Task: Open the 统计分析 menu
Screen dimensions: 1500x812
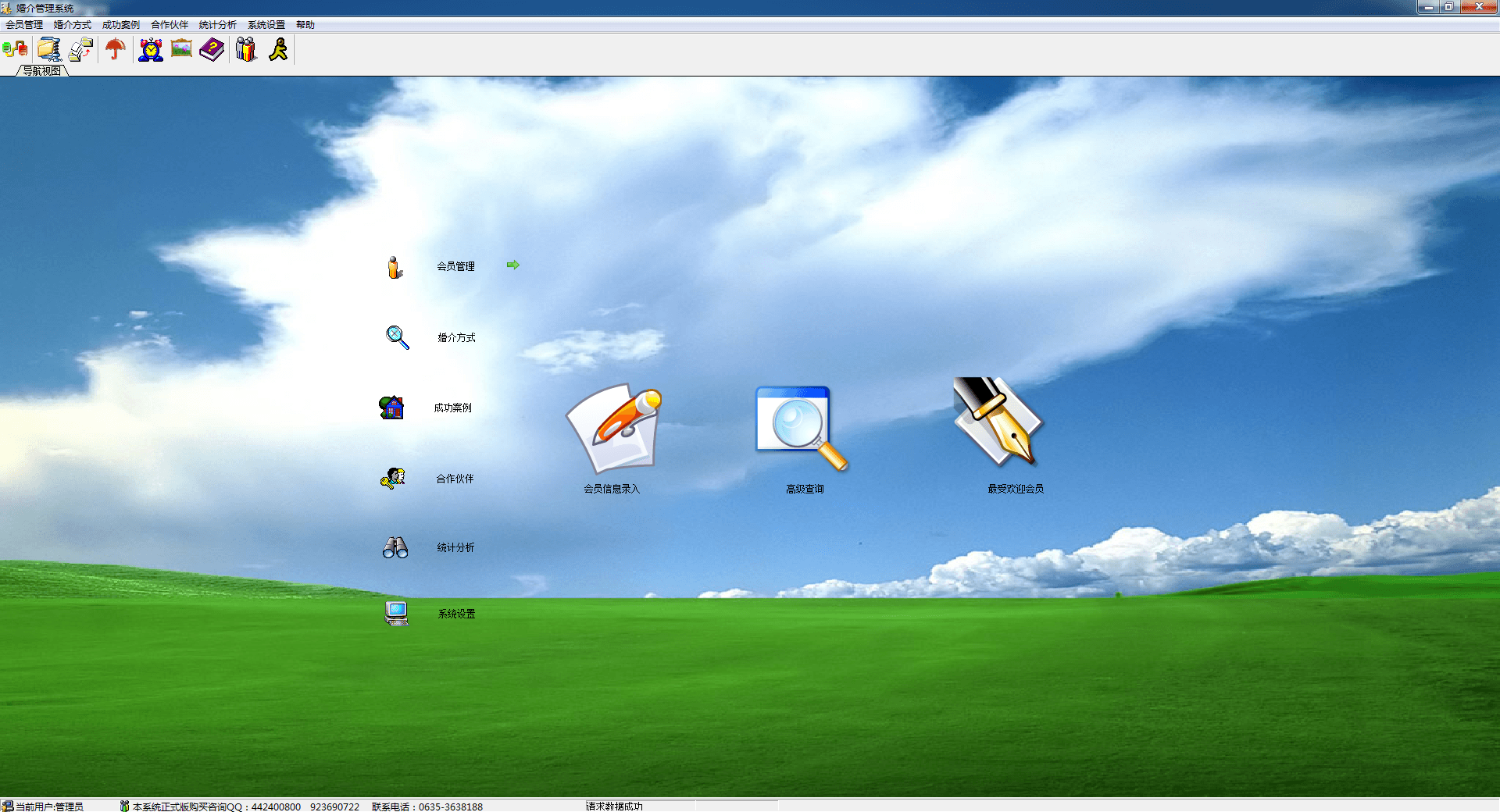Action: [x=217, y=25]
